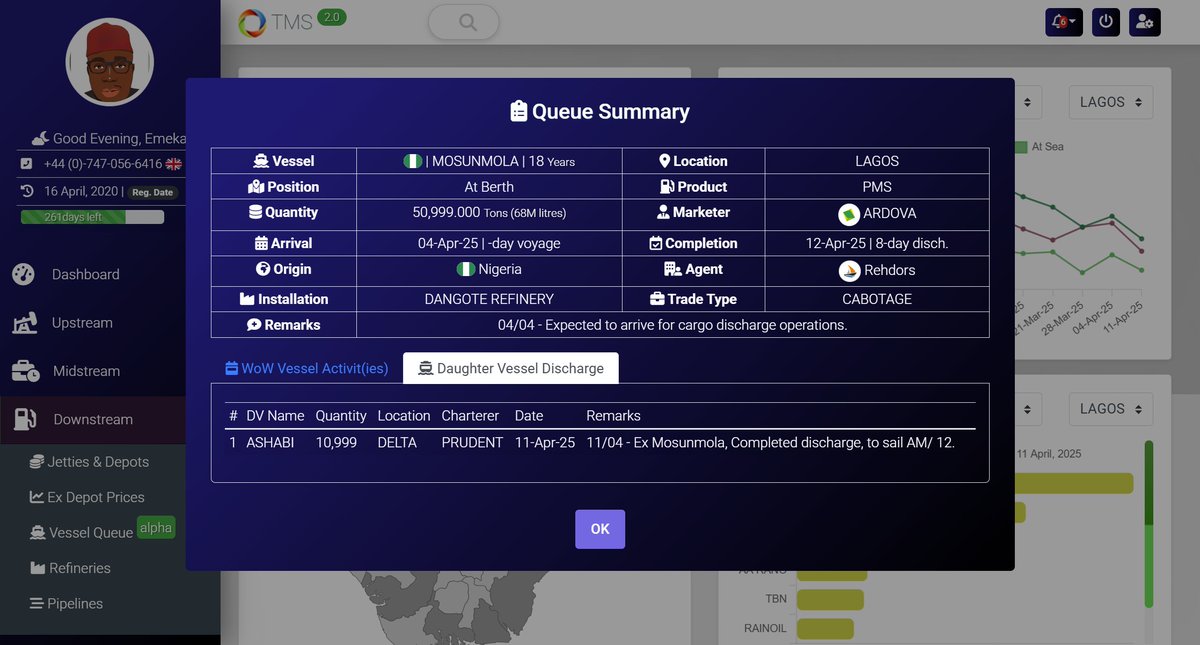Click the RAINOIL bar in background chart
This screenshot has height=645, width=1200.
pos(825,628)
